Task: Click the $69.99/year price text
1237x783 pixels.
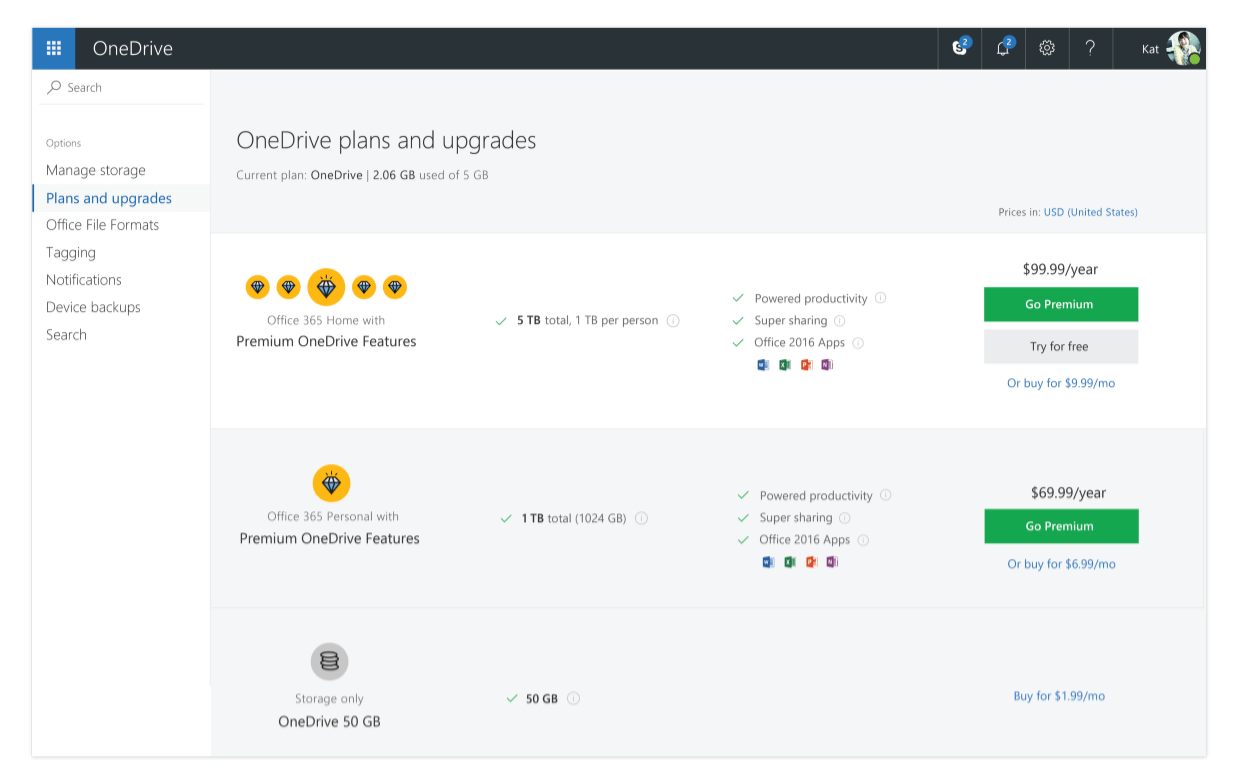Action: 1068,493
